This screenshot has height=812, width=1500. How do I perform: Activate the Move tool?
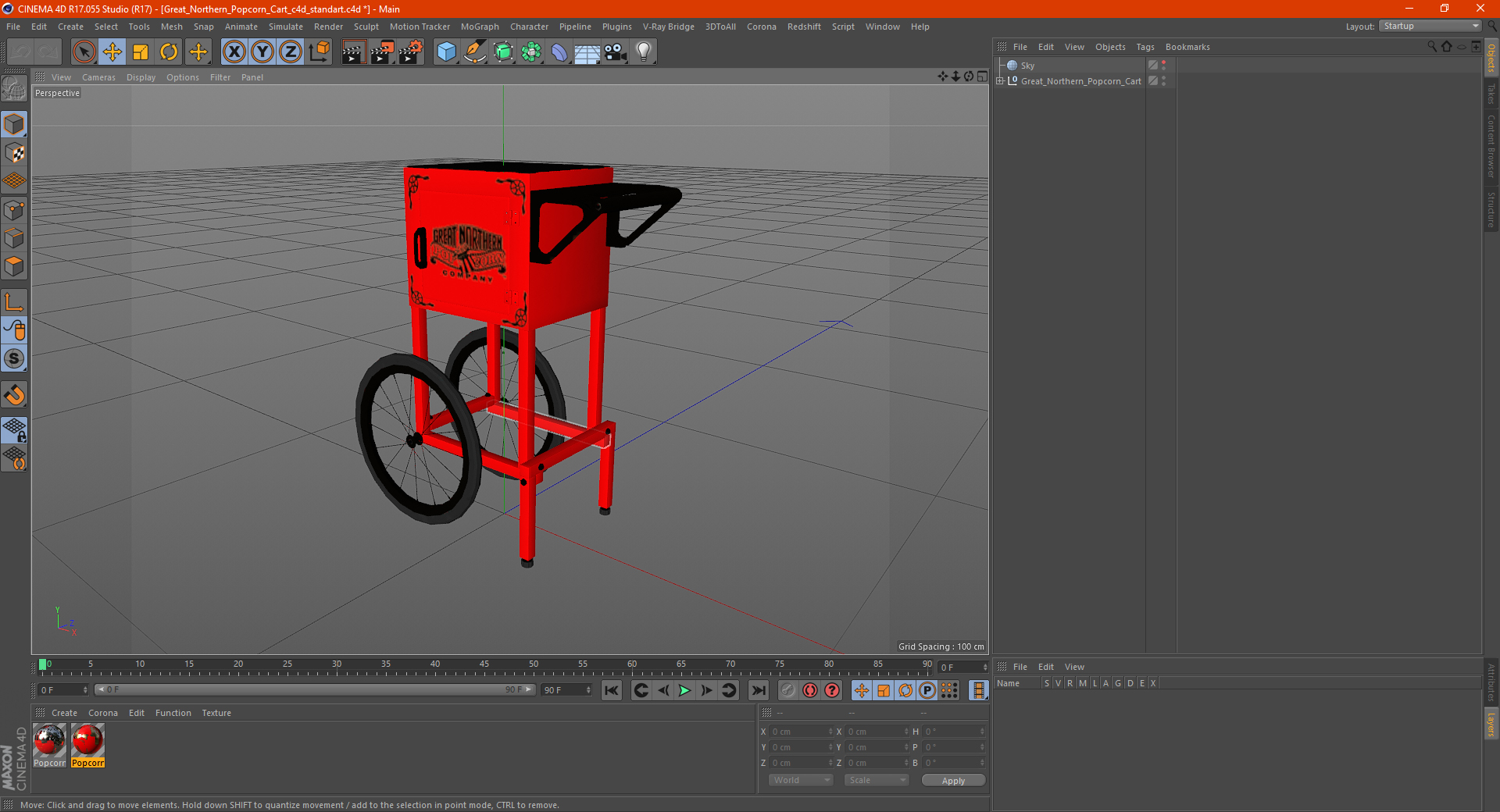pyautogui.click(x=112, y=52)
